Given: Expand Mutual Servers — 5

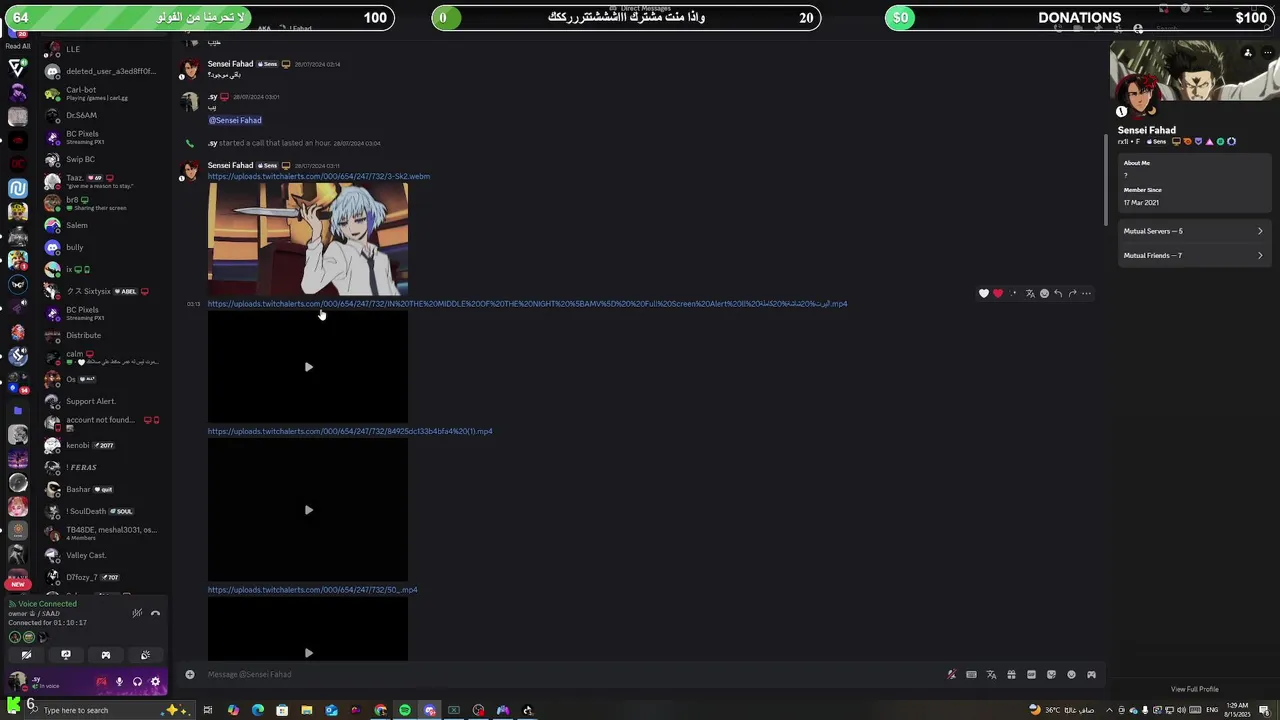Looking at the screenshot, I should pos(1193,231).
